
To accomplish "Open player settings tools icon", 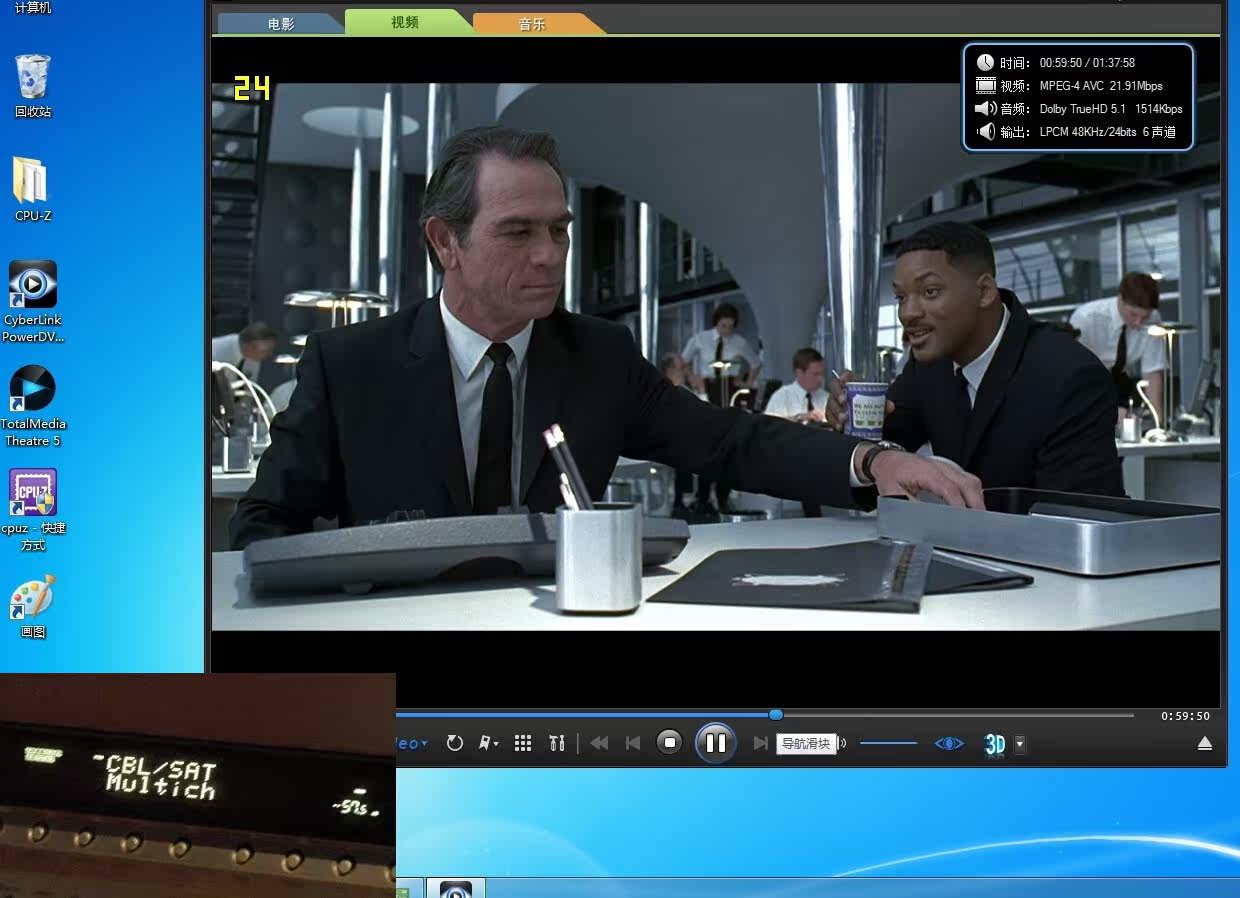I will click(x=557, y=743).
